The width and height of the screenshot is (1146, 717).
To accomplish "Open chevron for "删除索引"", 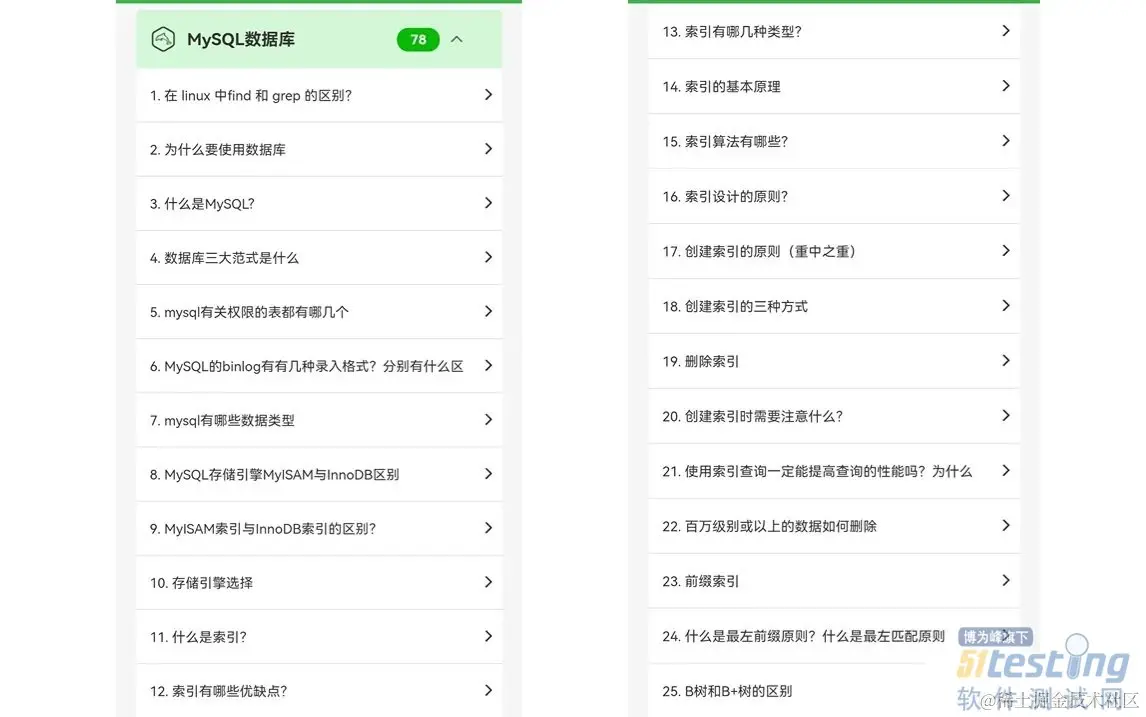I will coord(1006,360).
